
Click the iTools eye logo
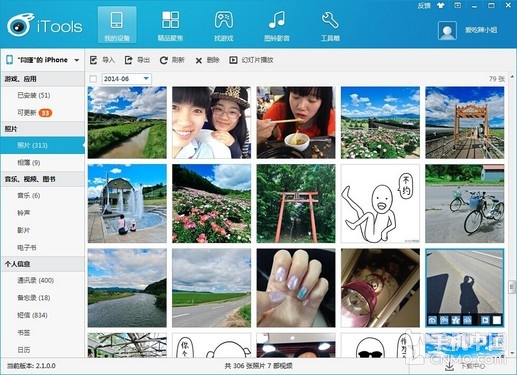(21, 25)
